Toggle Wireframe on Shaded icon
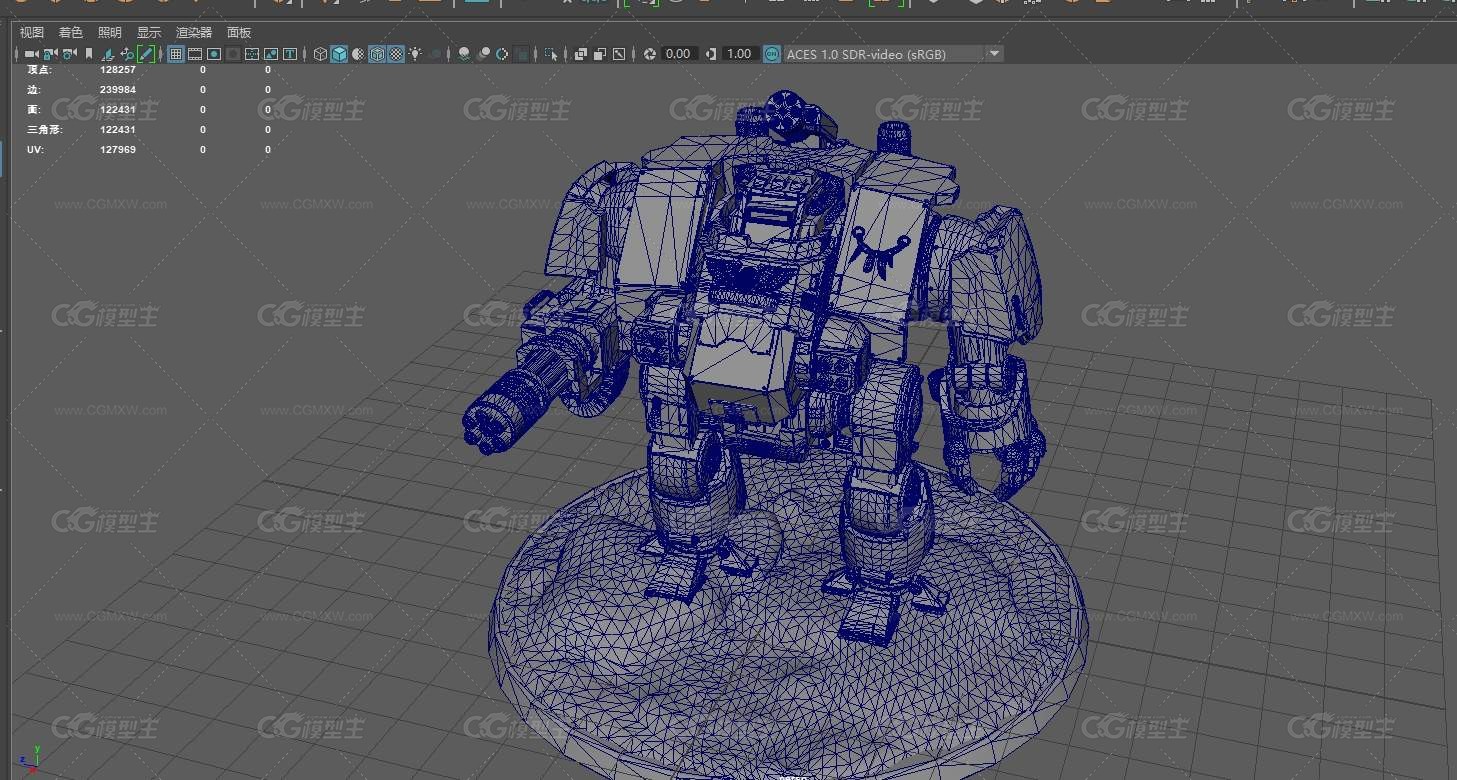 (x=377, y=54)
